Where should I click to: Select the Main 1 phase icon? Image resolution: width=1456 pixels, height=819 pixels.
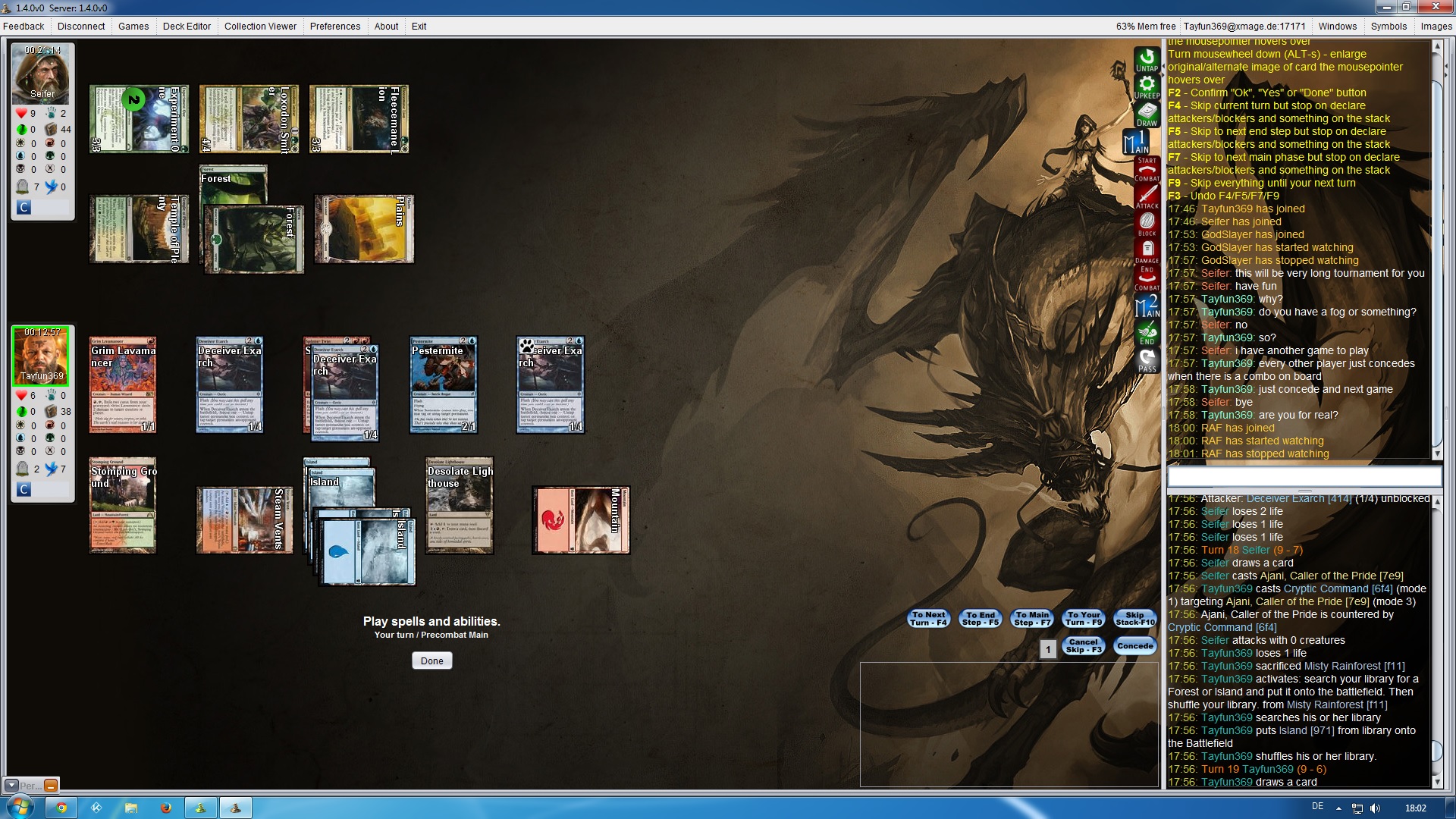pyautogui.click(x=1137, y=142)
